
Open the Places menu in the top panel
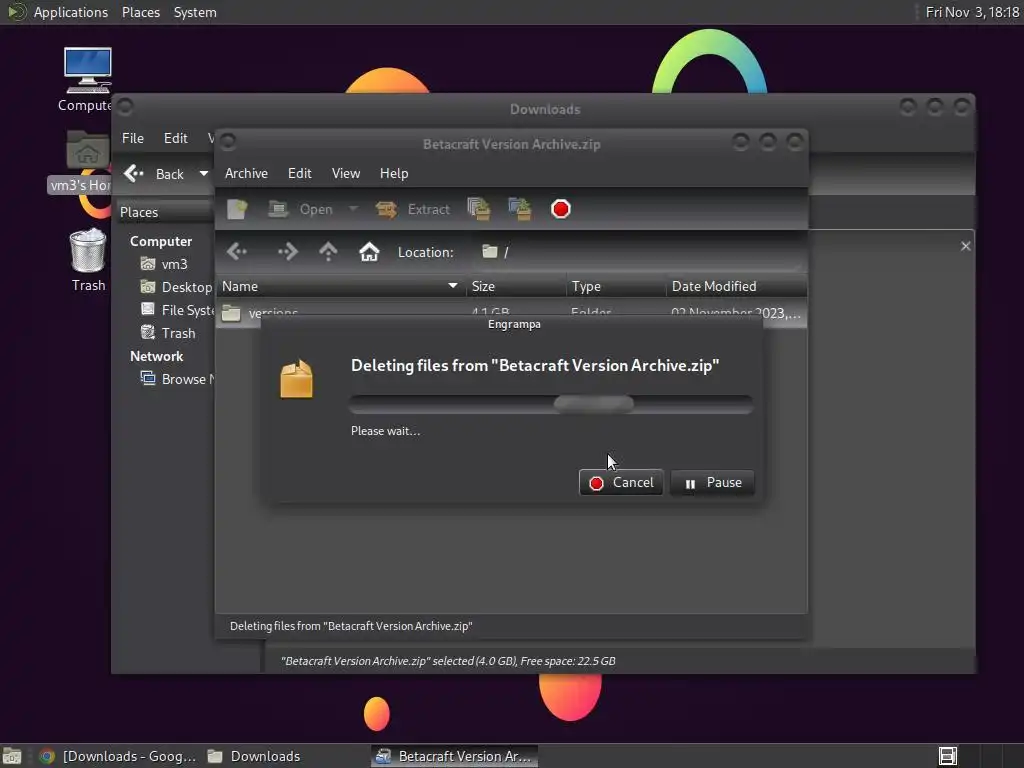click(x=140, y=12)
